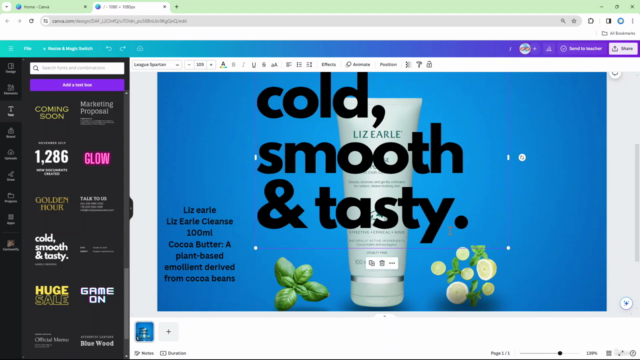Decrease font size with minus button
Viewport: 640px width, 360px height.
[189, 64]
